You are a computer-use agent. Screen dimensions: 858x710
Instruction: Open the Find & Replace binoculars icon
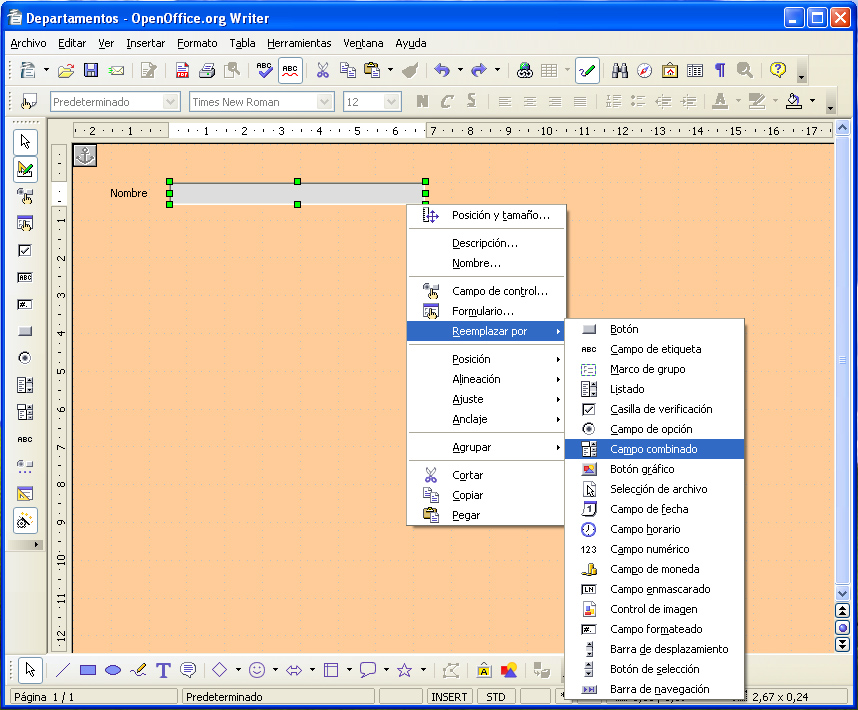point(619,70)
